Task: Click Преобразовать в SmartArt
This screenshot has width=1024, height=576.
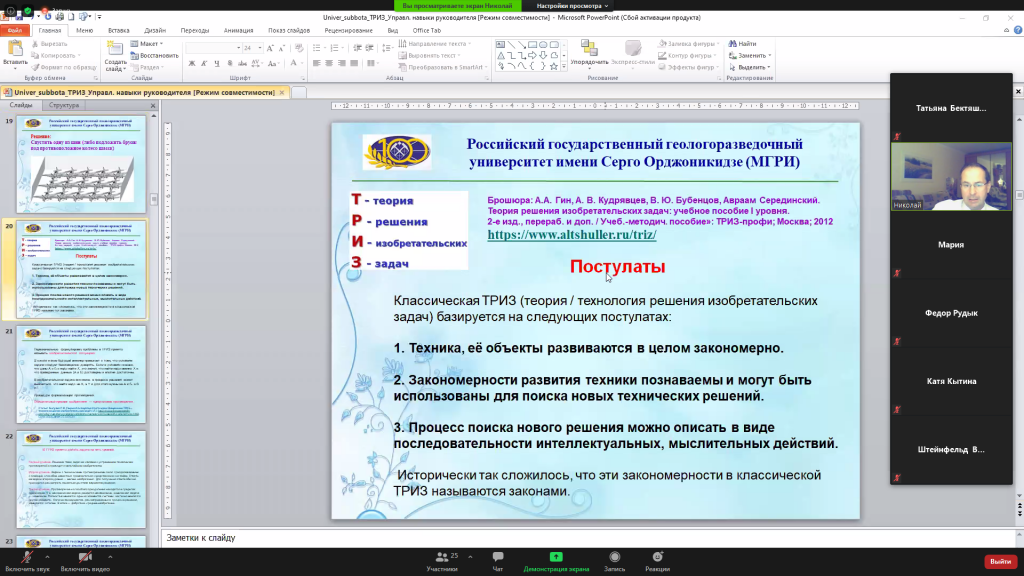Action: (441, 67)
